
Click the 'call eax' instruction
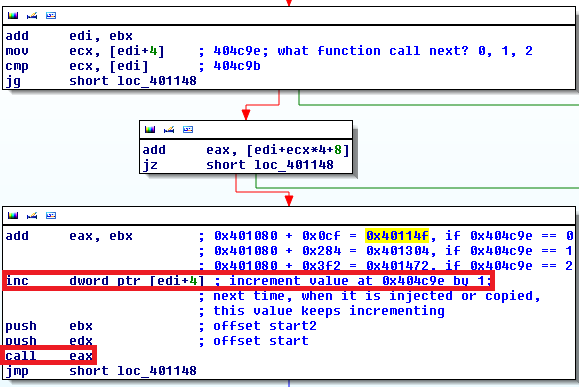tap(49, 356)
